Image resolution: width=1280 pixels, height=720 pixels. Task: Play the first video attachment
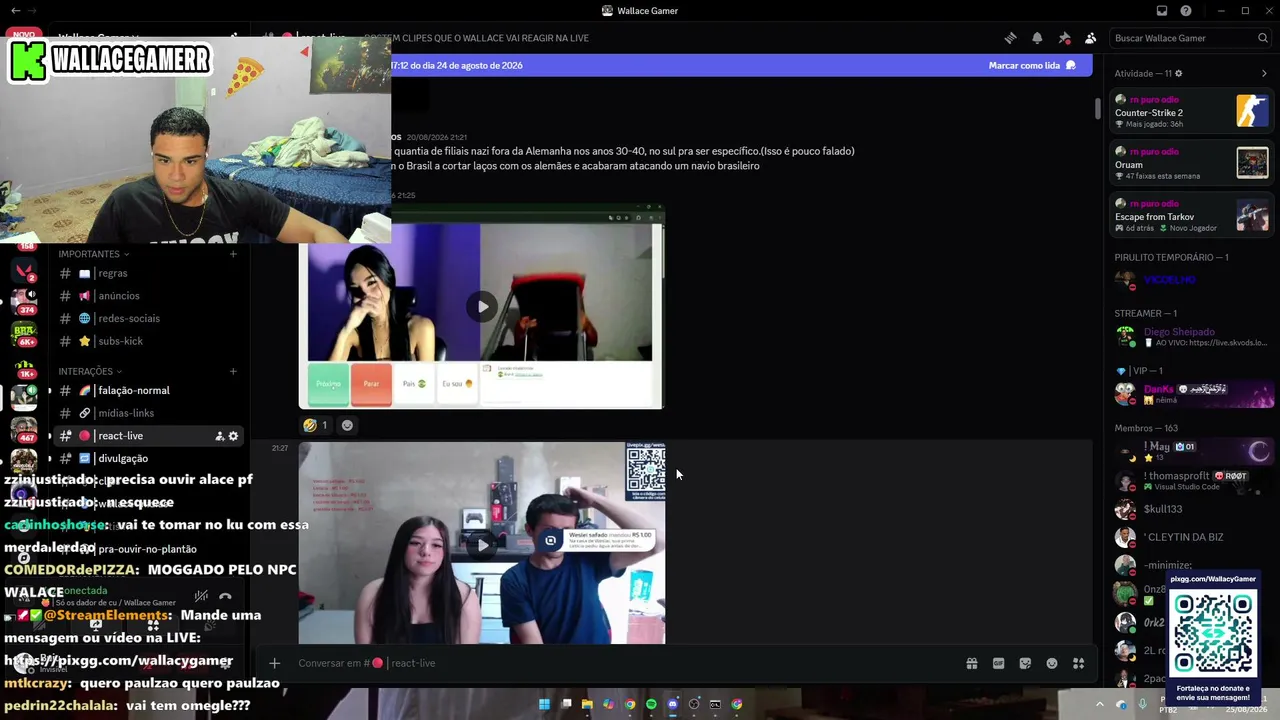482,306
